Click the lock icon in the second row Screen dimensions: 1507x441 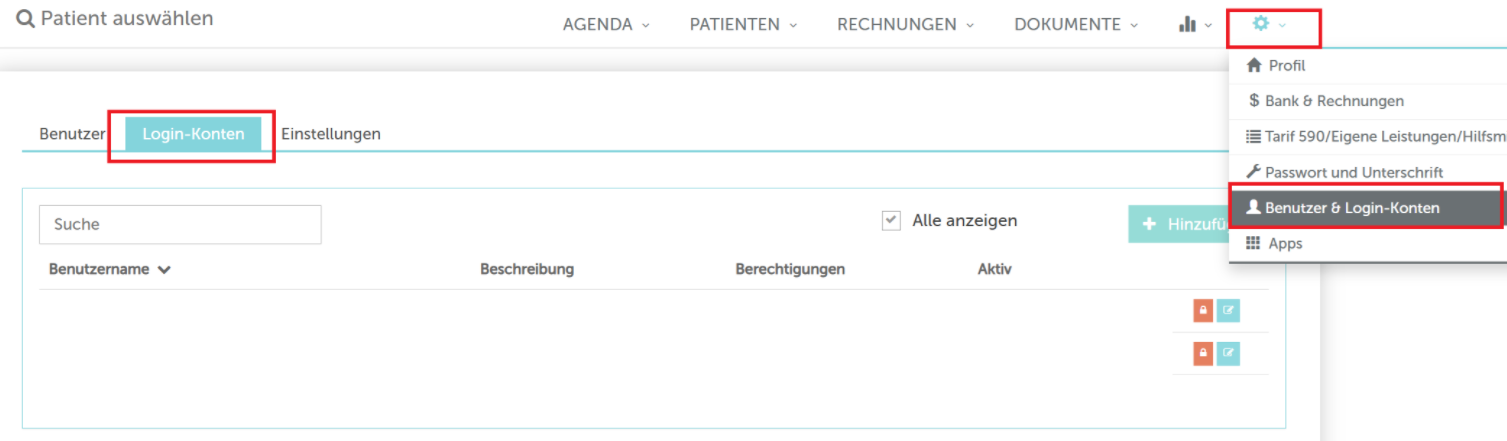coord(1202,353)
